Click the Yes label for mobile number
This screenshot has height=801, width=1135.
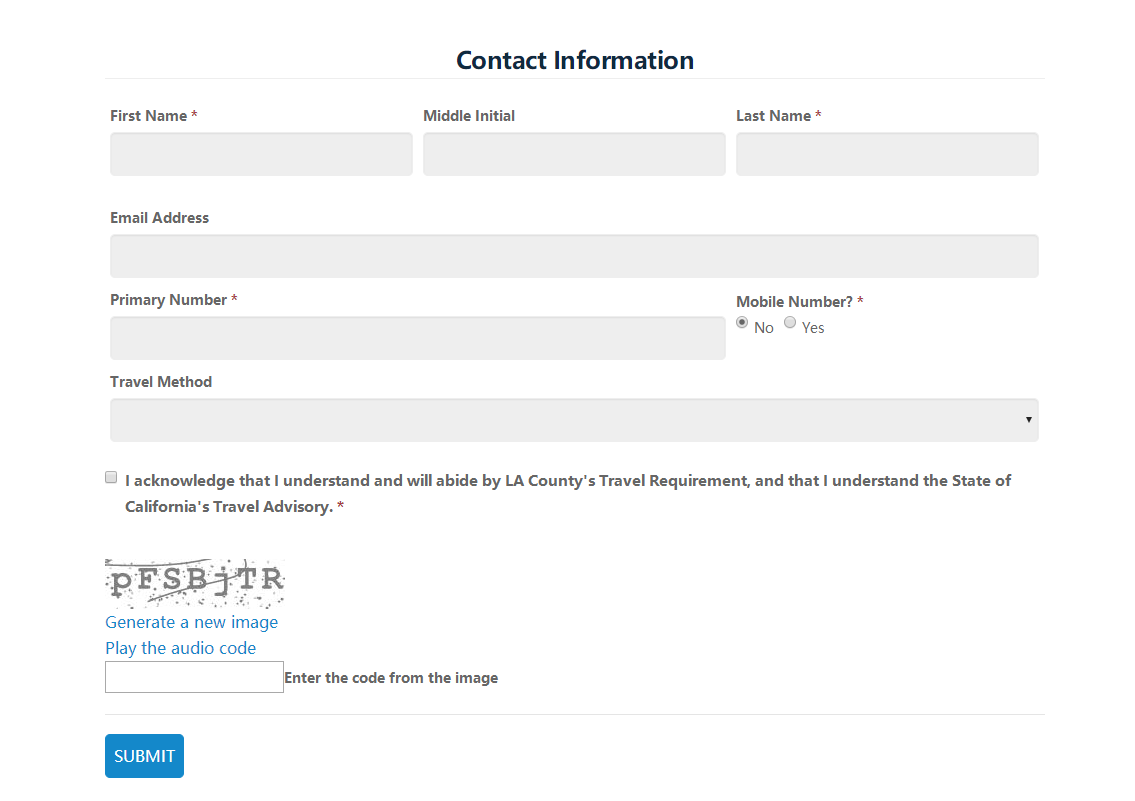(x=813, y=328)
